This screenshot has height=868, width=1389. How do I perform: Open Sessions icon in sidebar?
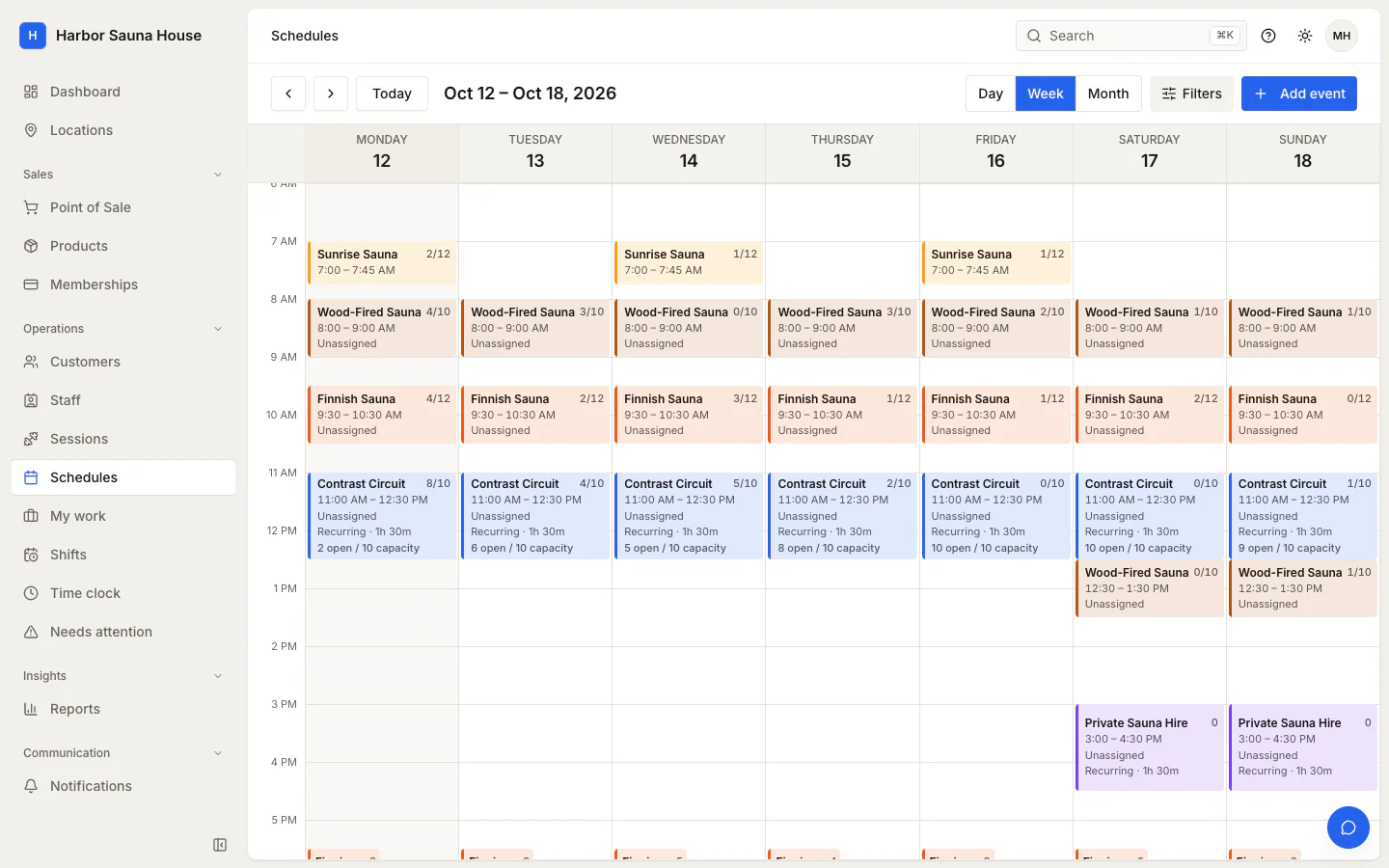tap(31, 439)
